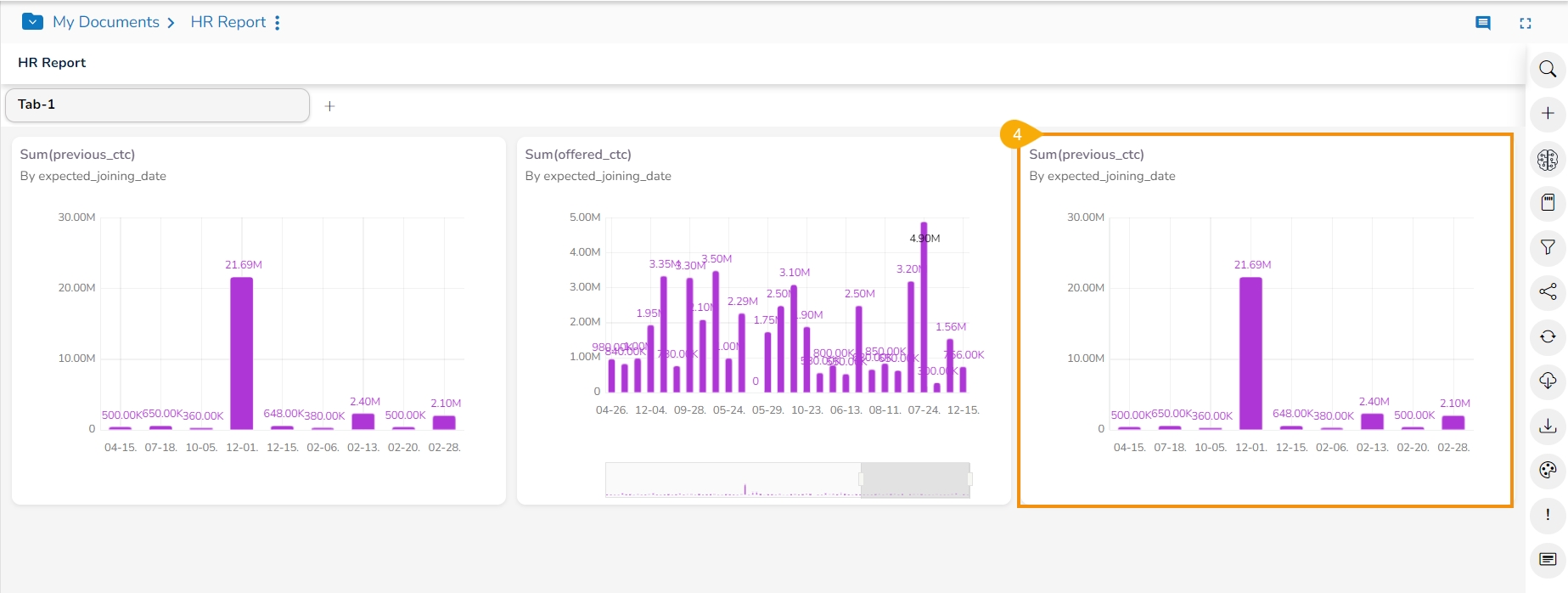This screenshot has height=593, width=1568.
Task: Open the color palette theme icon
Action: click(1548, 471)
